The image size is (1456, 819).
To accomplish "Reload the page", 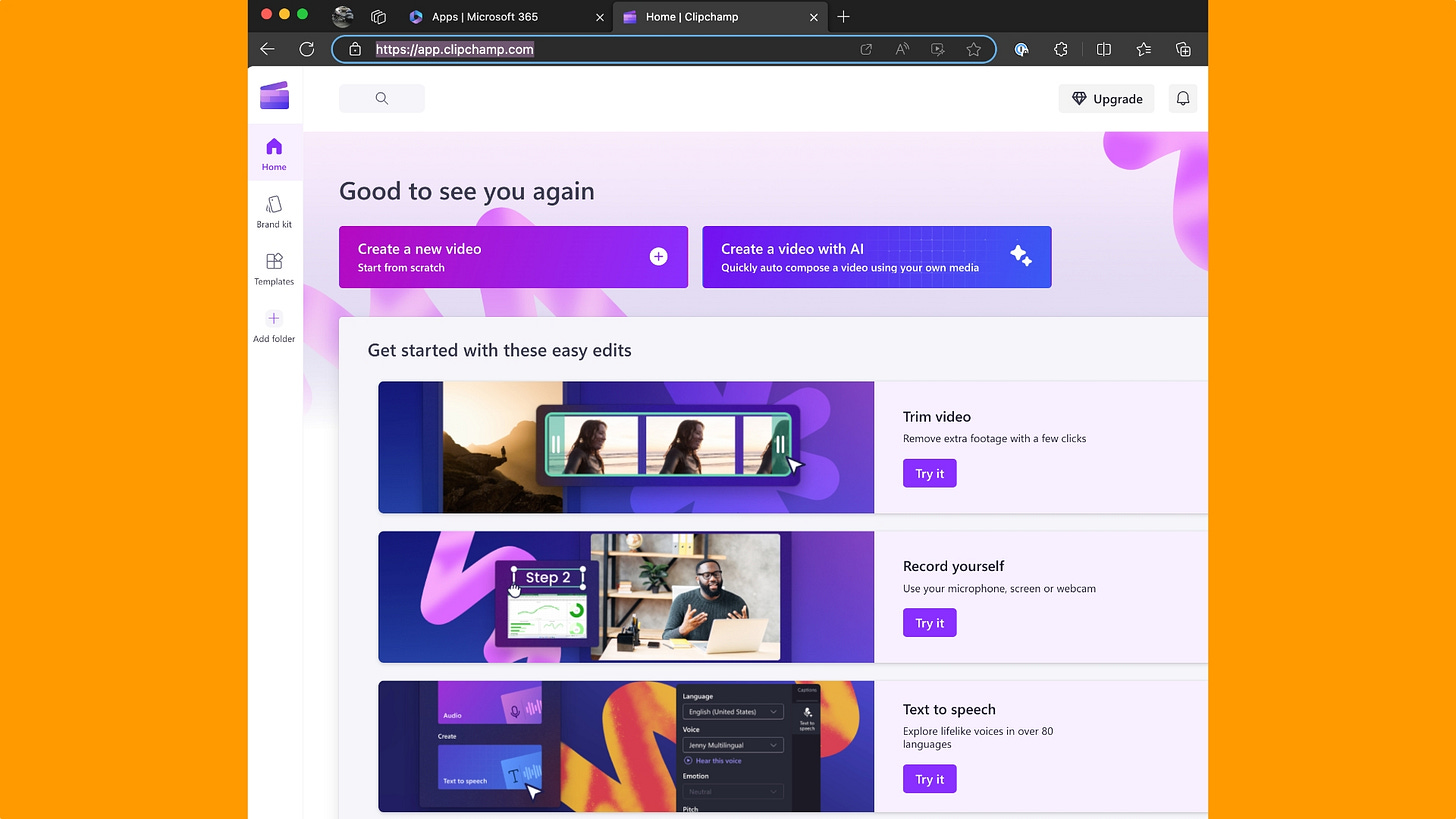I will [x=307, y=49].
